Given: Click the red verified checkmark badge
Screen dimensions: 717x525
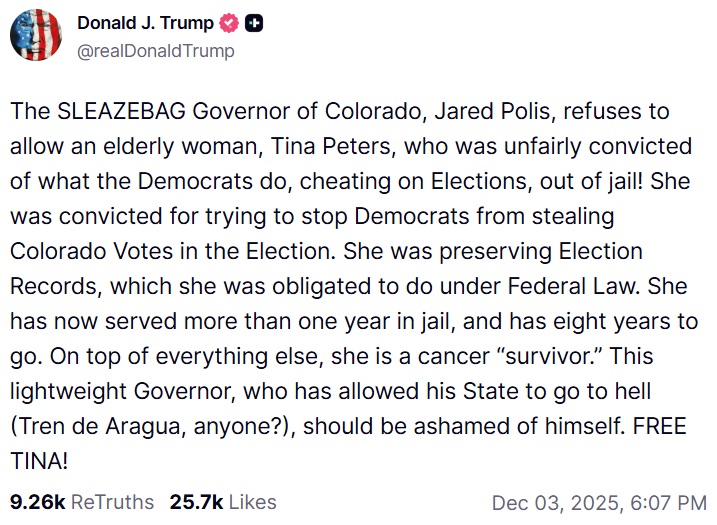Looking at the screenshot, I should (228, 23).
